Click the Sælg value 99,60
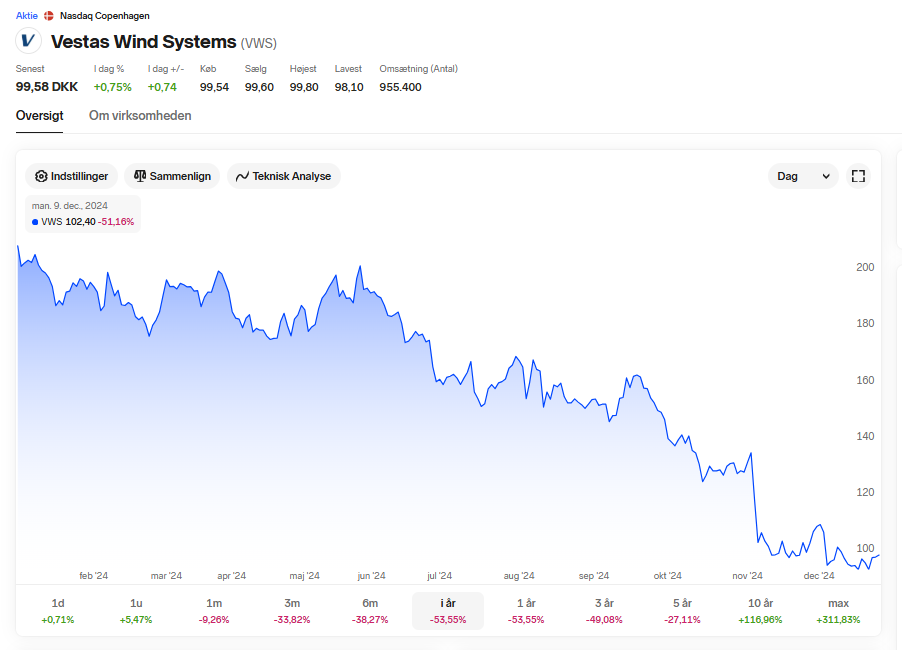902x650 pixels. click(x=259, y=87)
